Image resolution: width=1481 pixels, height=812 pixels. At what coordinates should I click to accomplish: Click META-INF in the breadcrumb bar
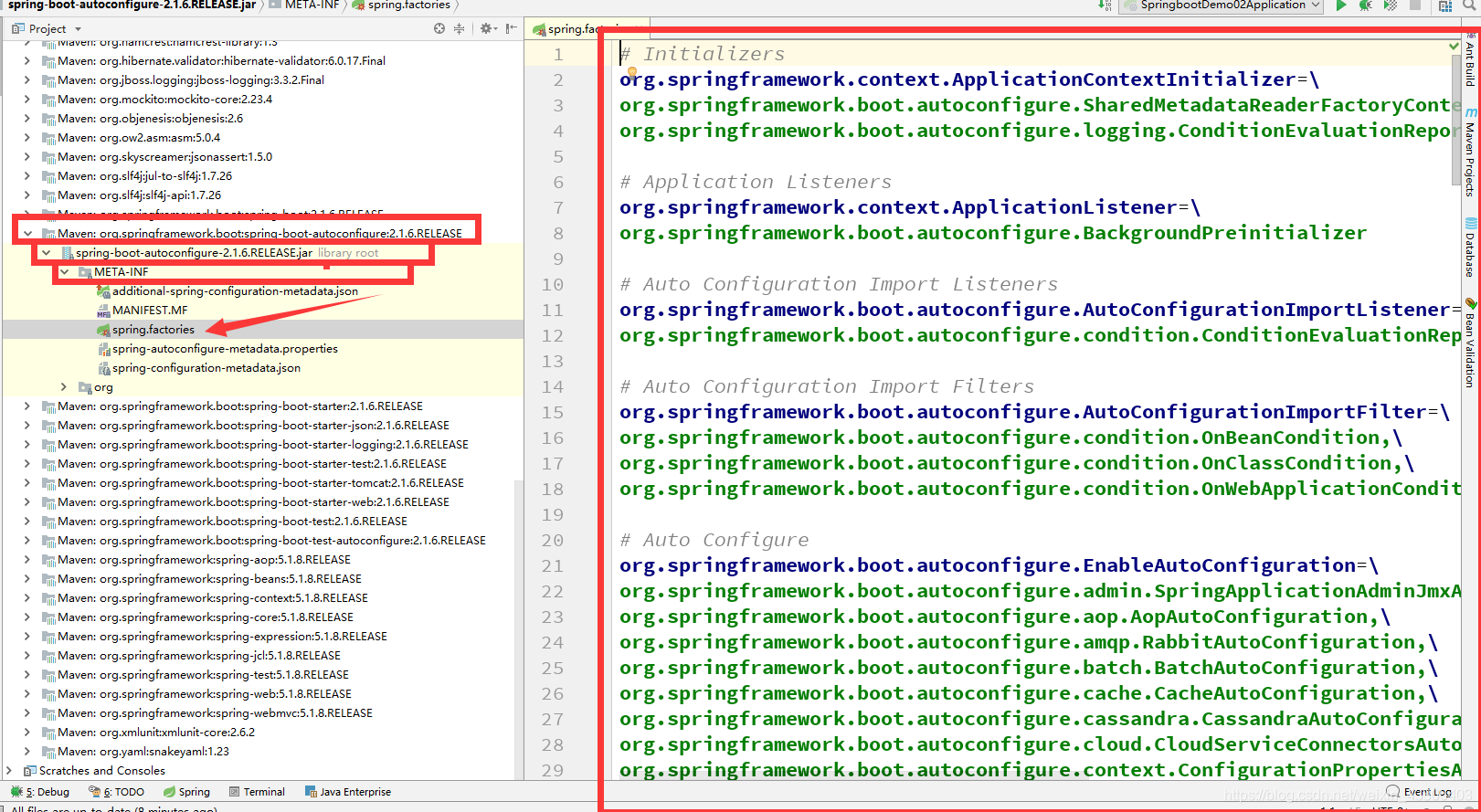click(304, 5)
